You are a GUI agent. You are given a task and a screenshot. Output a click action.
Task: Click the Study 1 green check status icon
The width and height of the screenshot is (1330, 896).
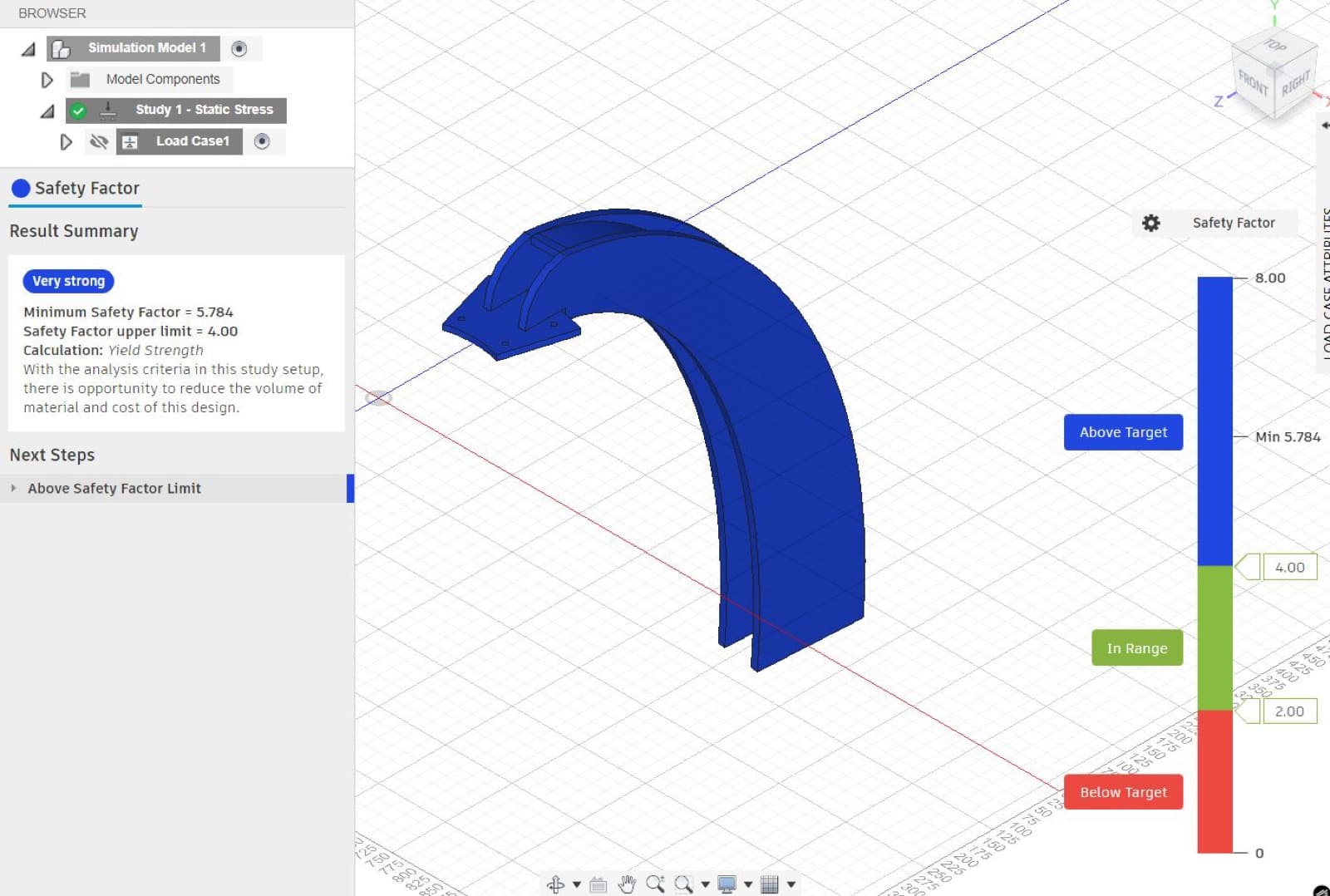coord(78,111)
